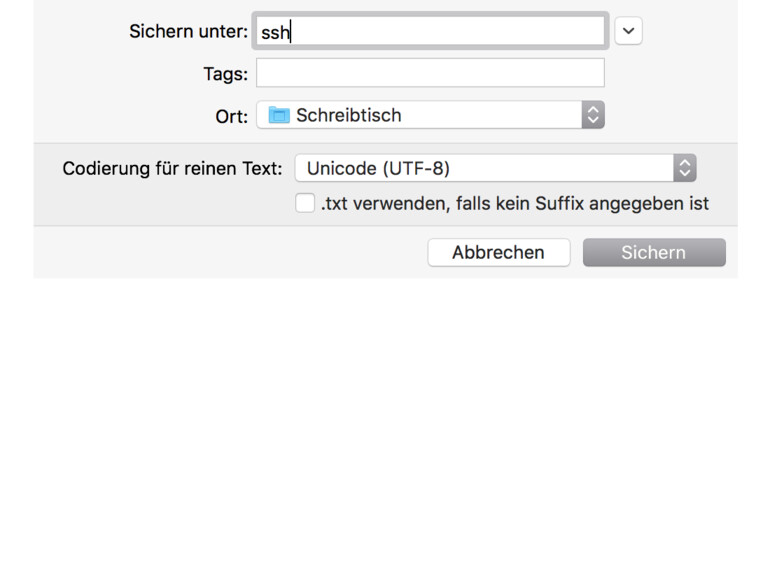Click the up-down arrows on the Ort popup
The height and width of the screenshot is (578, 770).
click(593, 115)
